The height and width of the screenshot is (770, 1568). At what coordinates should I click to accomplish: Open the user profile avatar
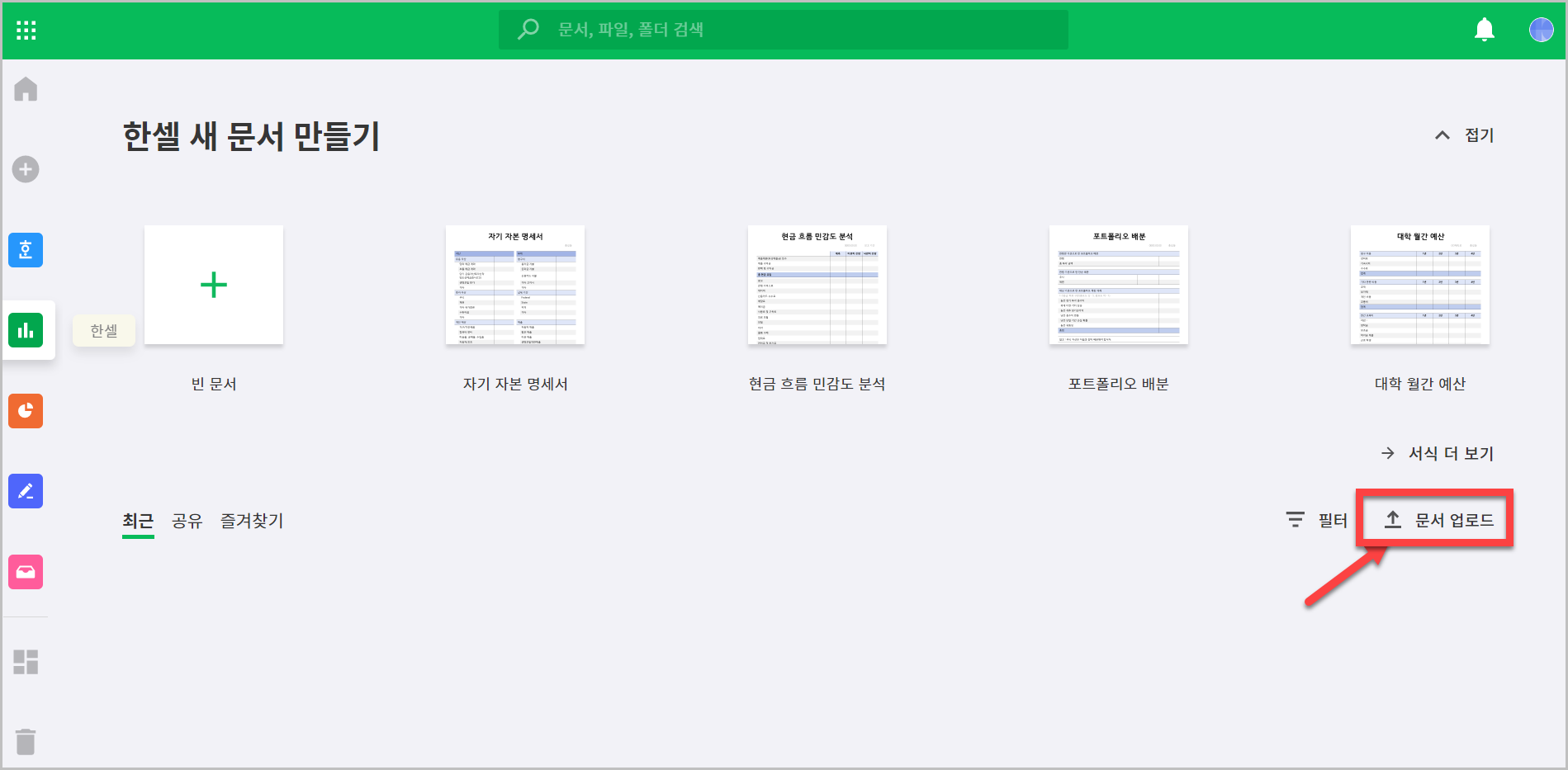pos(1541,30)
